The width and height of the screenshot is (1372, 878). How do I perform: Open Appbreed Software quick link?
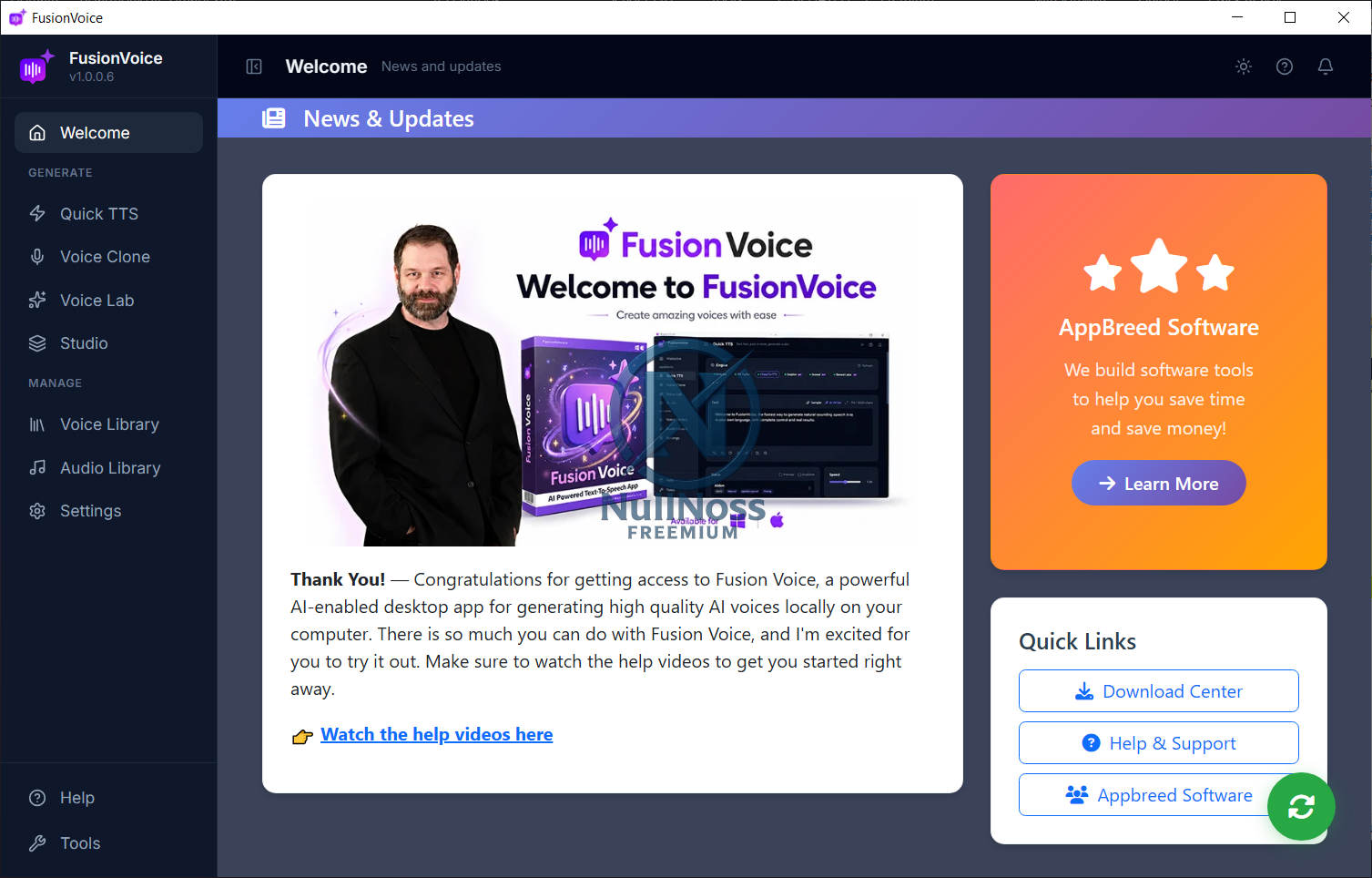coord(1159,795)
